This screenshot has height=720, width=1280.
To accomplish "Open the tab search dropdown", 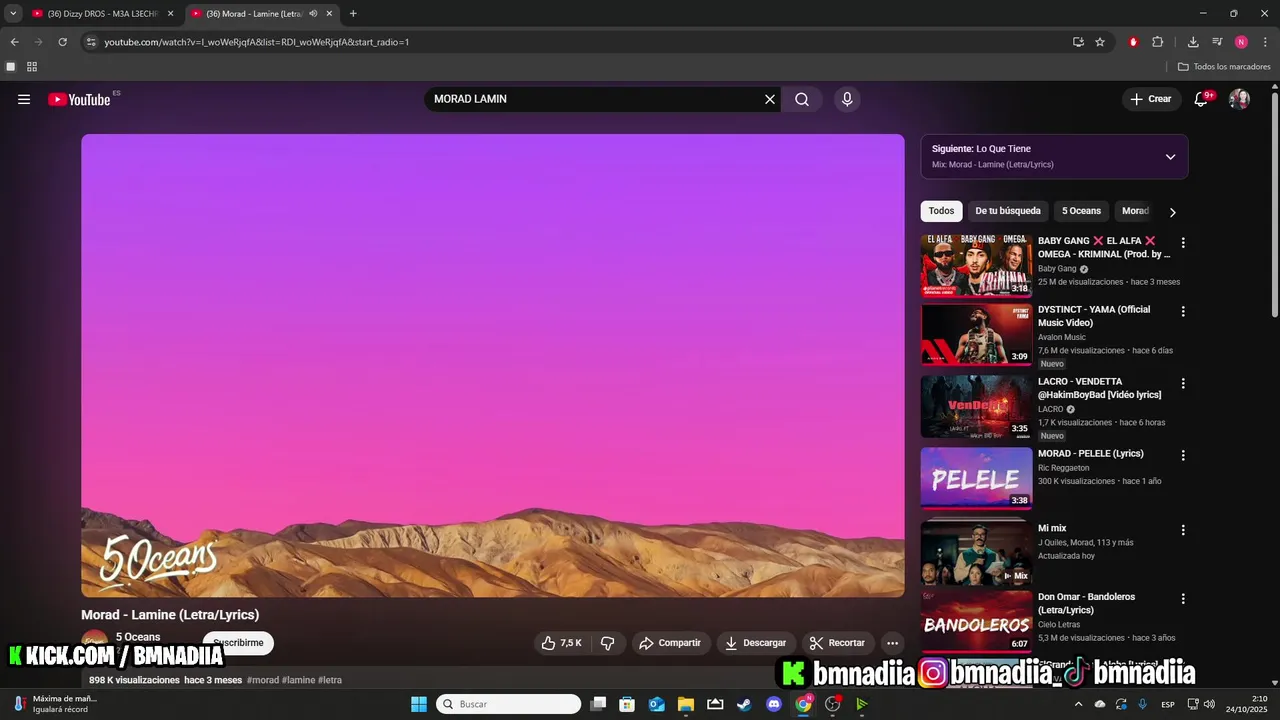I will click(13, 14).
